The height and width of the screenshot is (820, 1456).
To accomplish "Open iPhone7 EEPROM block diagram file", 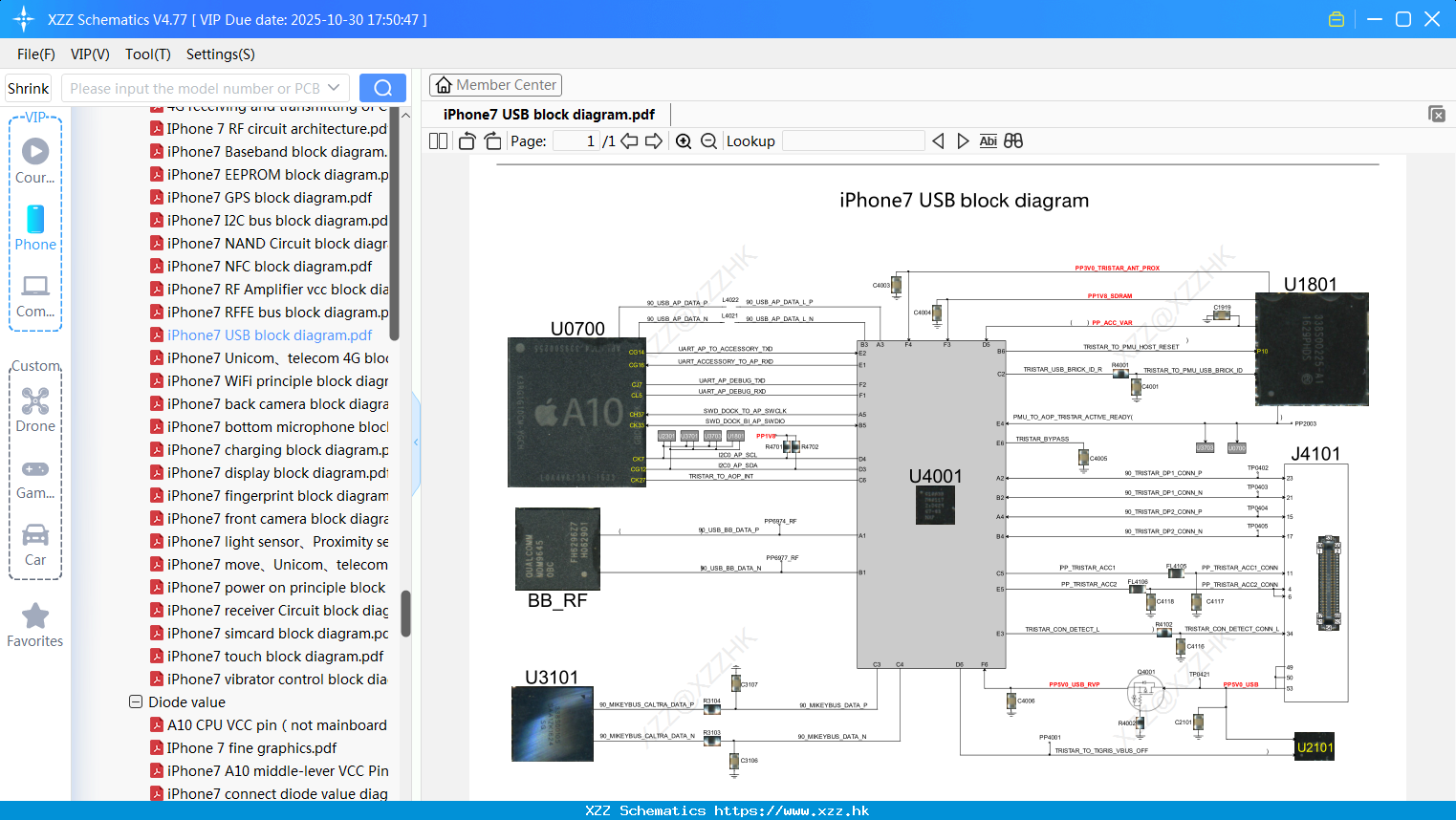I will [x=269, y=175].
